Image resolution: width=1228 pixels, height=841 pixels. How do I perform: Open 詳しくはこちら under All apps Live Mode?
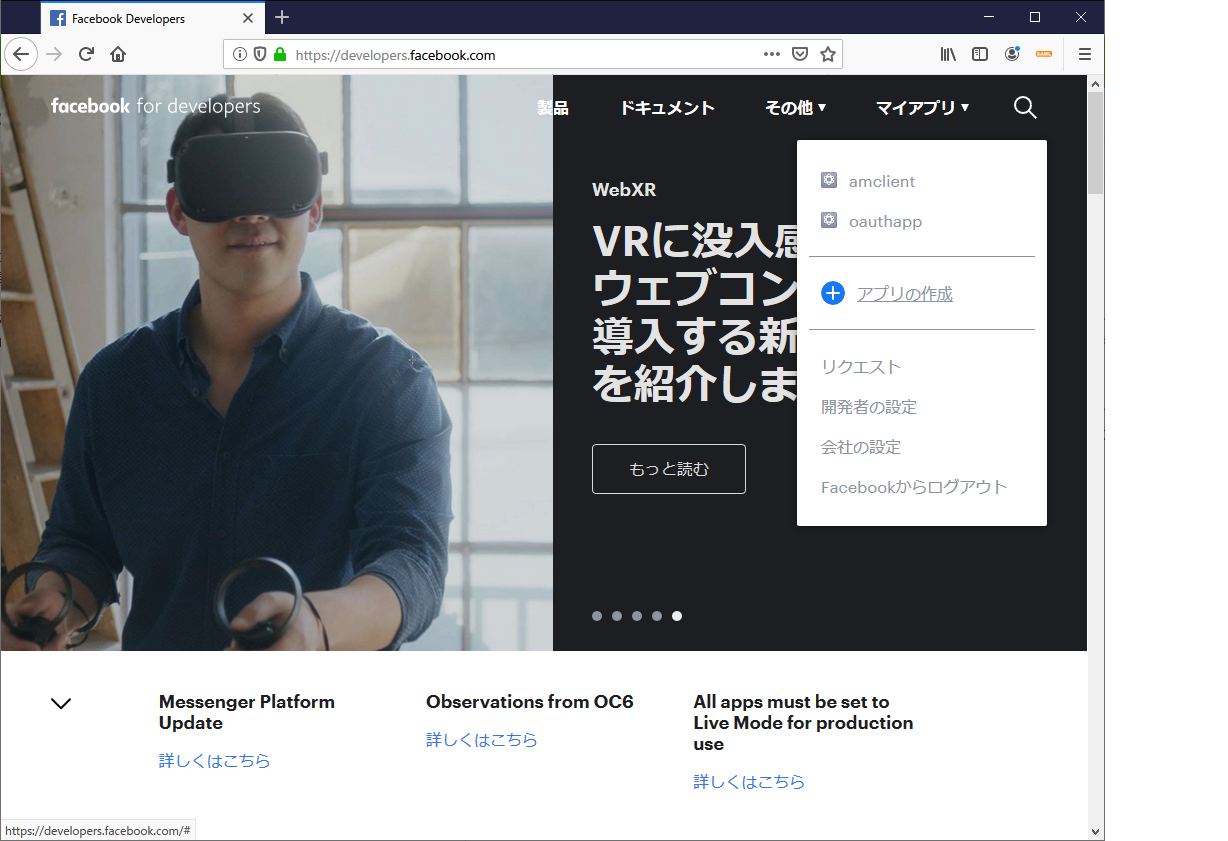coord(749,781)
